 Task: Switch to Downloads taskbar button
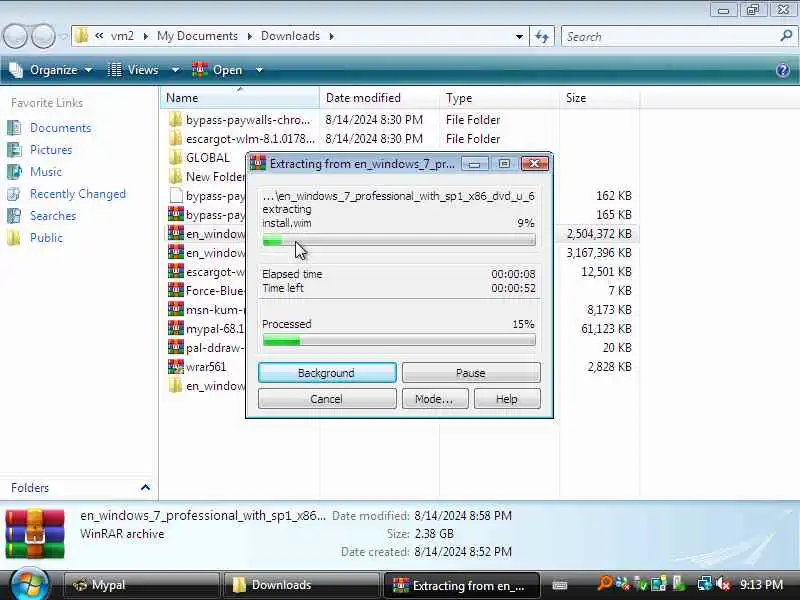click(x=301, y=585)
